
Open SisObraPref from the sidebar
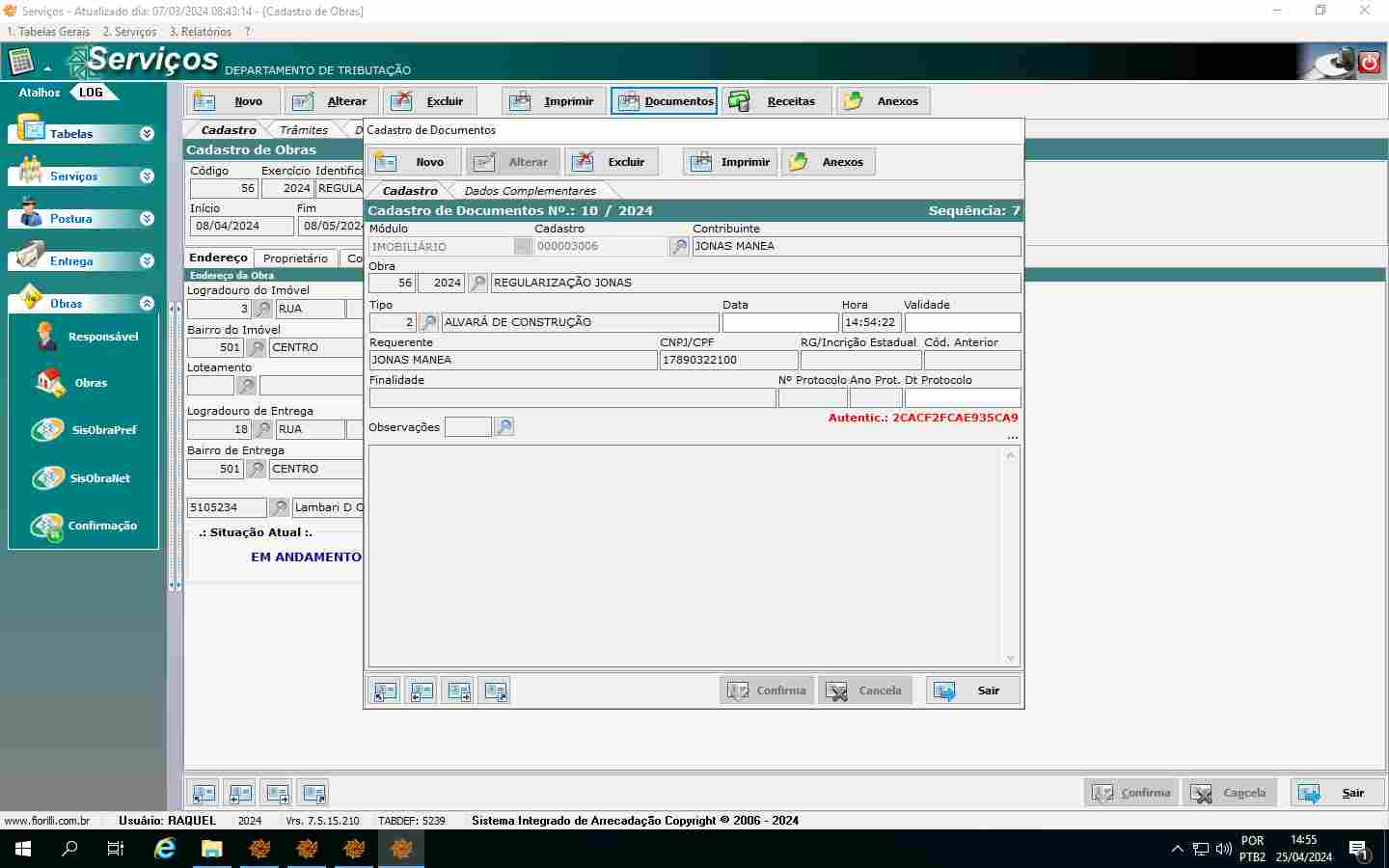[x=47, y=430]
